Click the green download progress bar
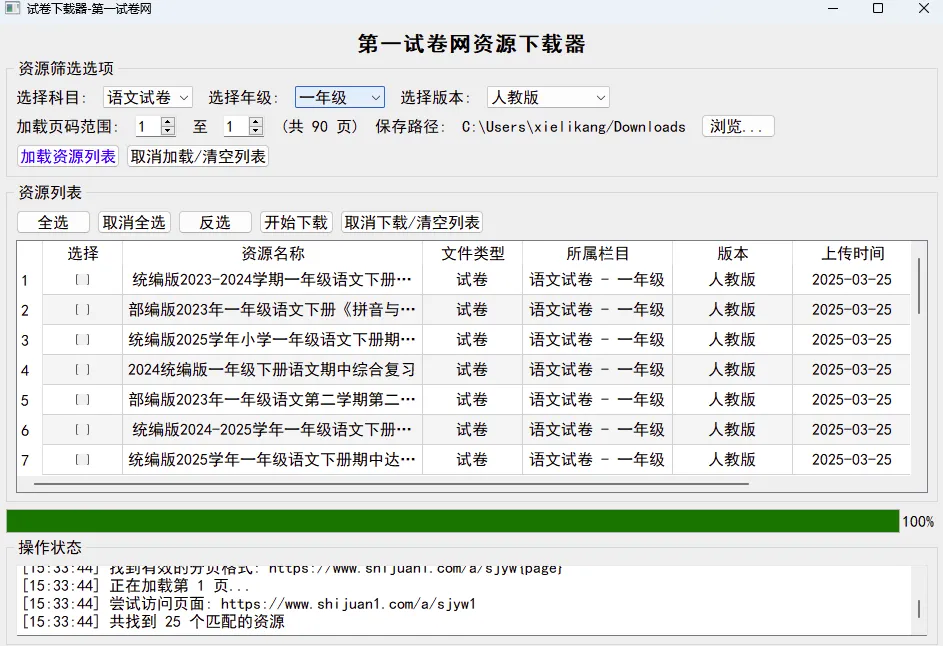The height and width of the screenshot is (646, 943). (x=452, y=521)
